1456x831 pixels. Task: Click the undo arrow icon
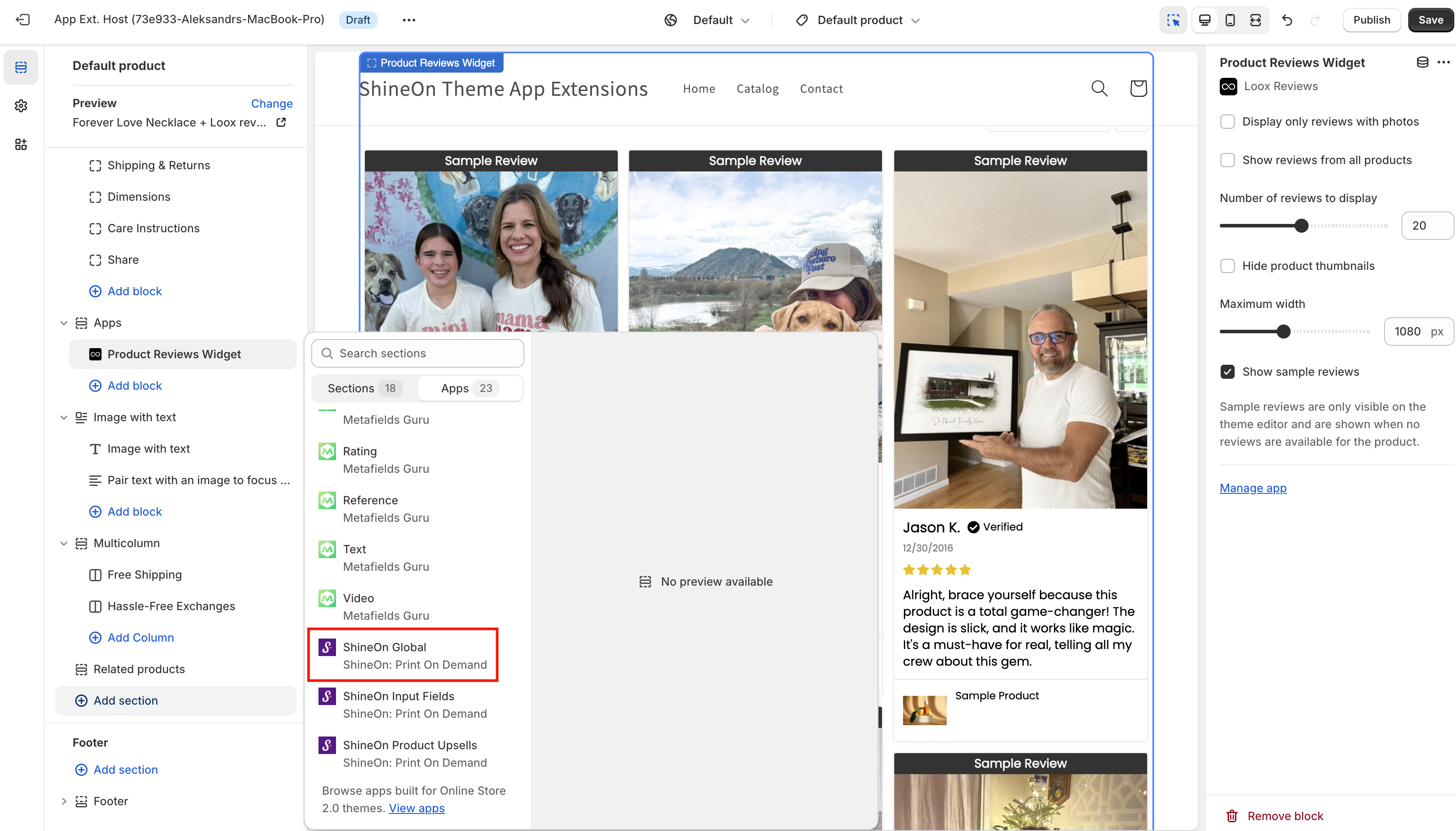[x=1287, y=20]
